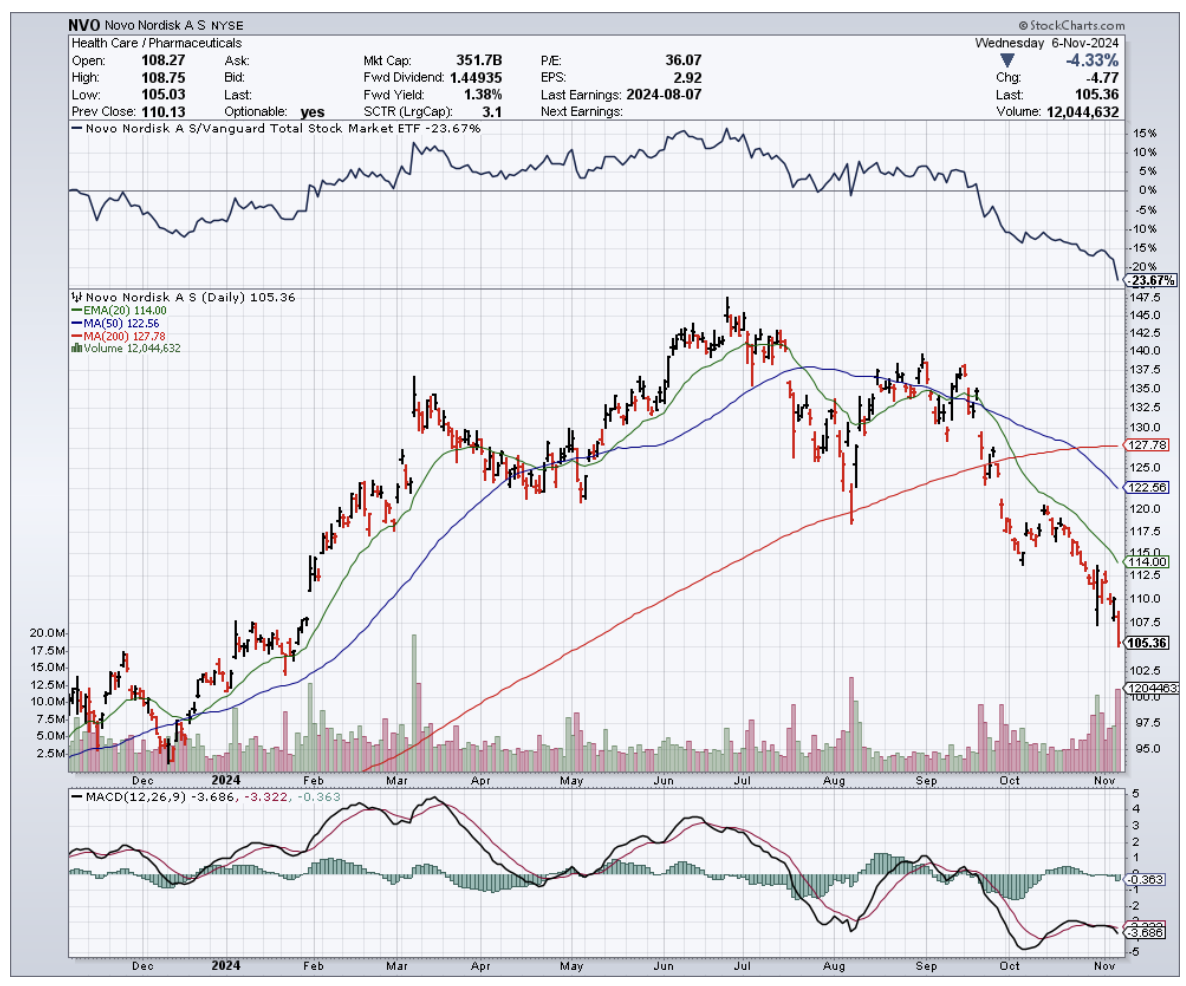Click the -23.67% relative strength value tag
This screenshot has height=986, width=1186.
pos(1146,281)
